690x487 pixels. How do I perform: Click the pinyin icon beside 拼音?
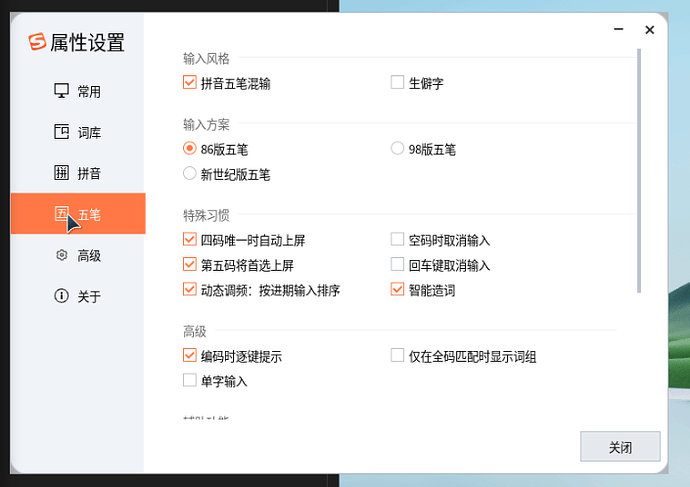(62, 172)
